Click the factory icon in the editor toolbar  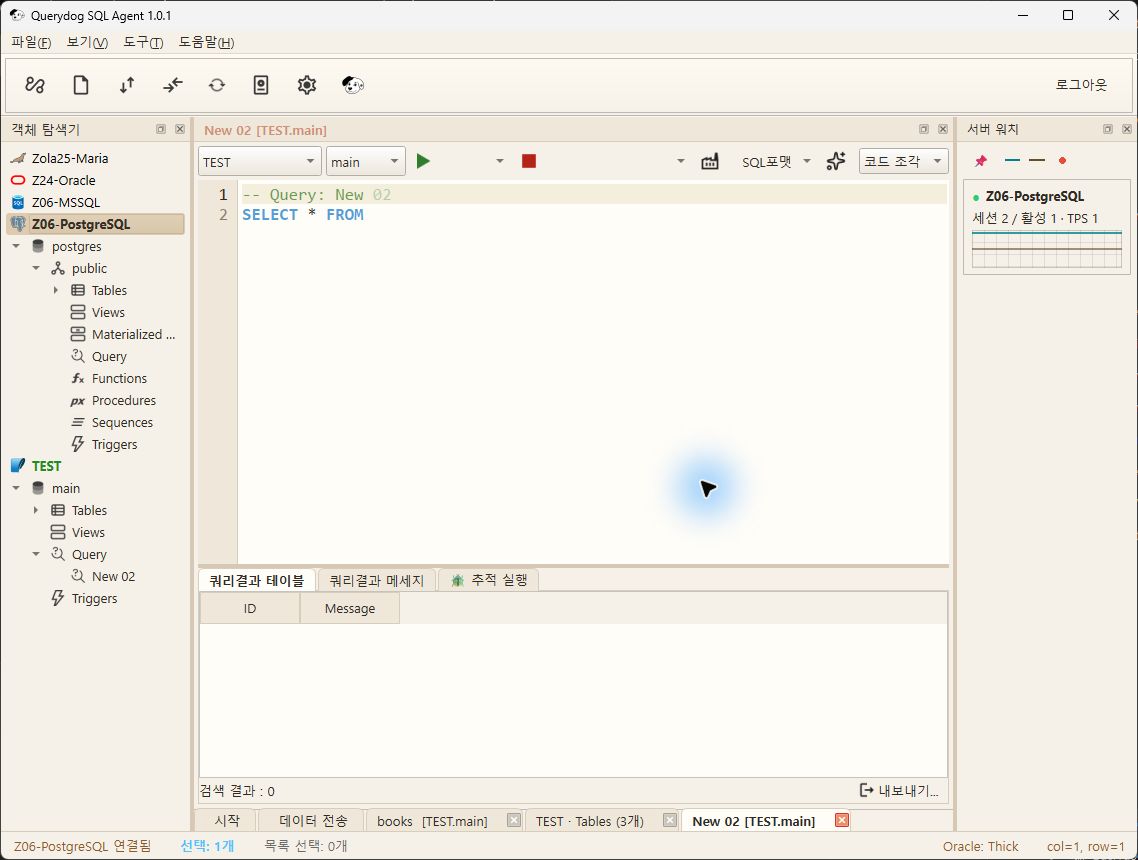(x=710, y=161)
